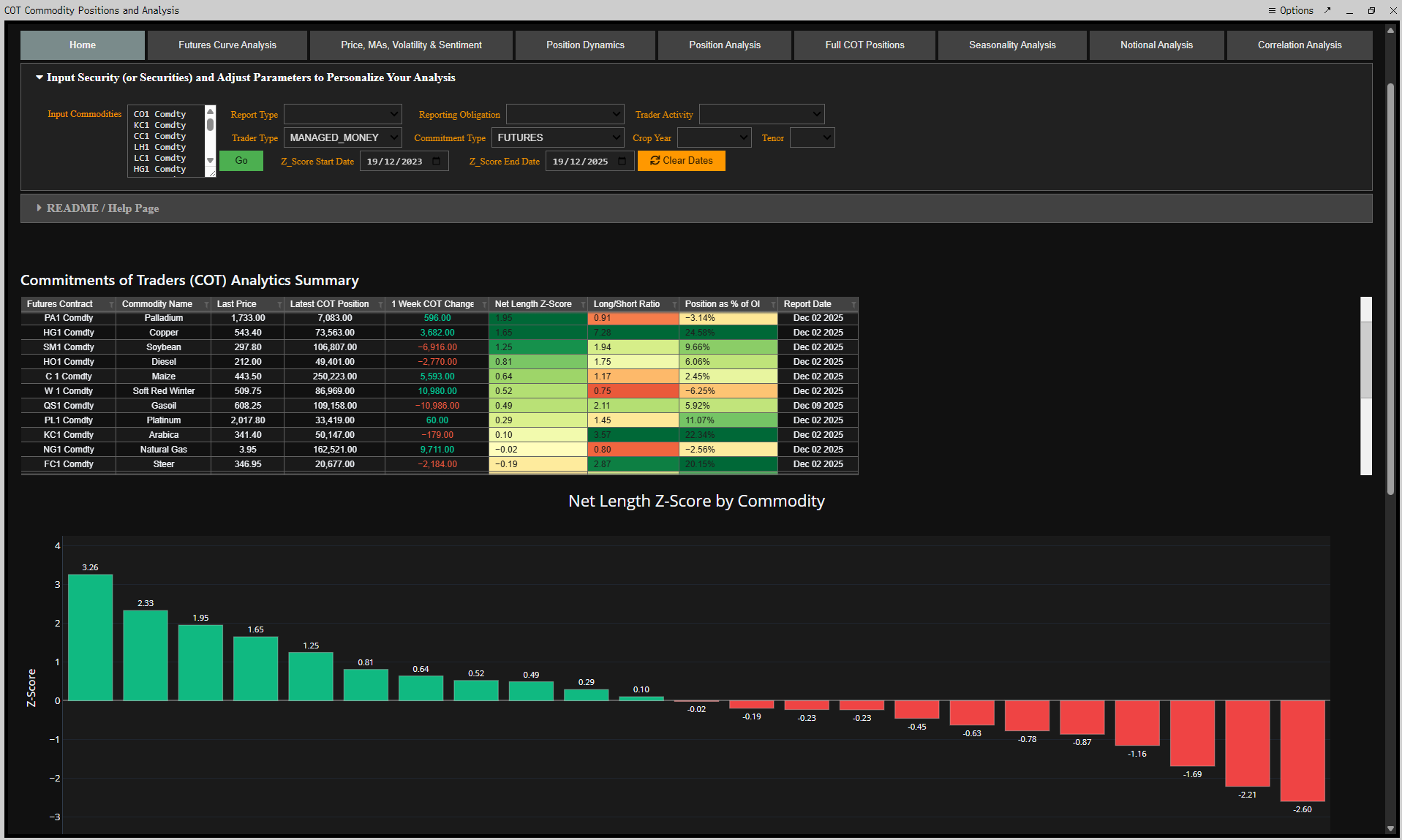Open the Options menu in the title bar
Viewport: 1402px width, 840px height.
(x=1291, y=10)
